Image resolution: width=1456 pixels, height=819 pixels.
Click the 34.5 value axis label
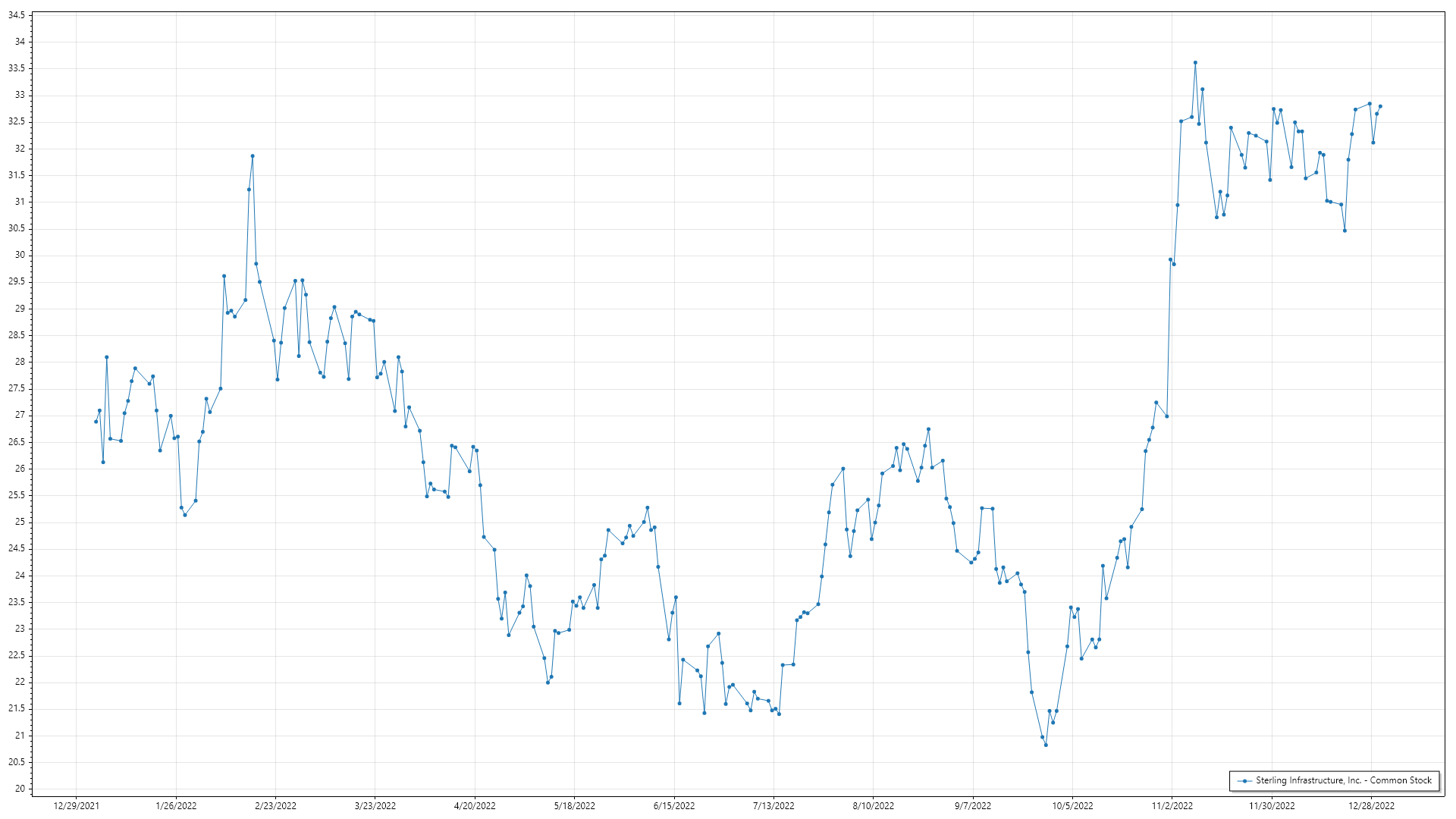17,15
